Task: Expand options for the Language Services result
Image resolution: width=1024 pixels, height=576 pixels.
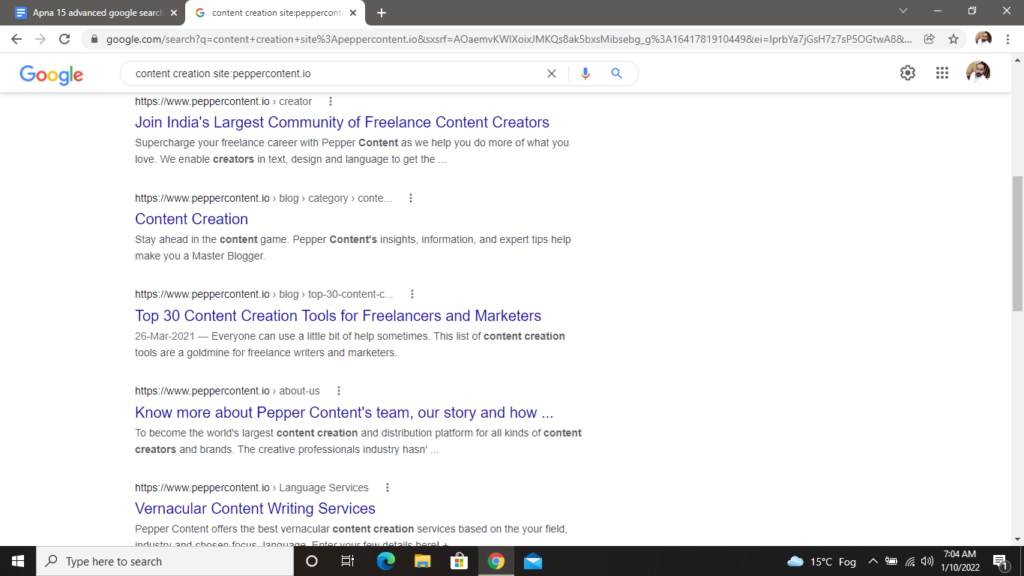Action: point(387,488)
